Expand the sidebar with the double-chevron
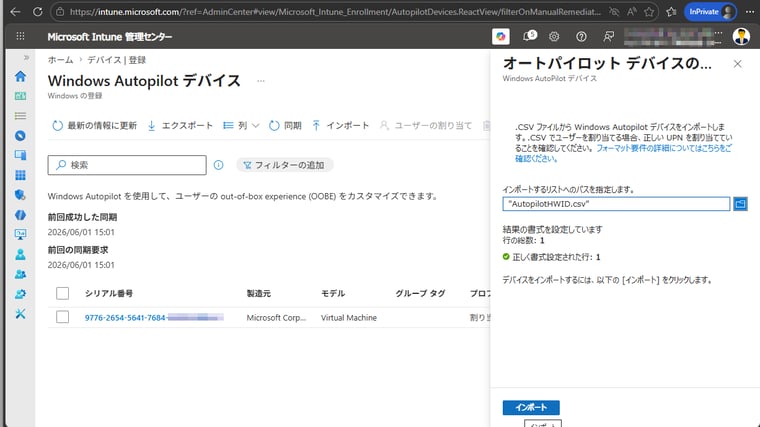This screenshot has width=760, height=427. (26, 58)
